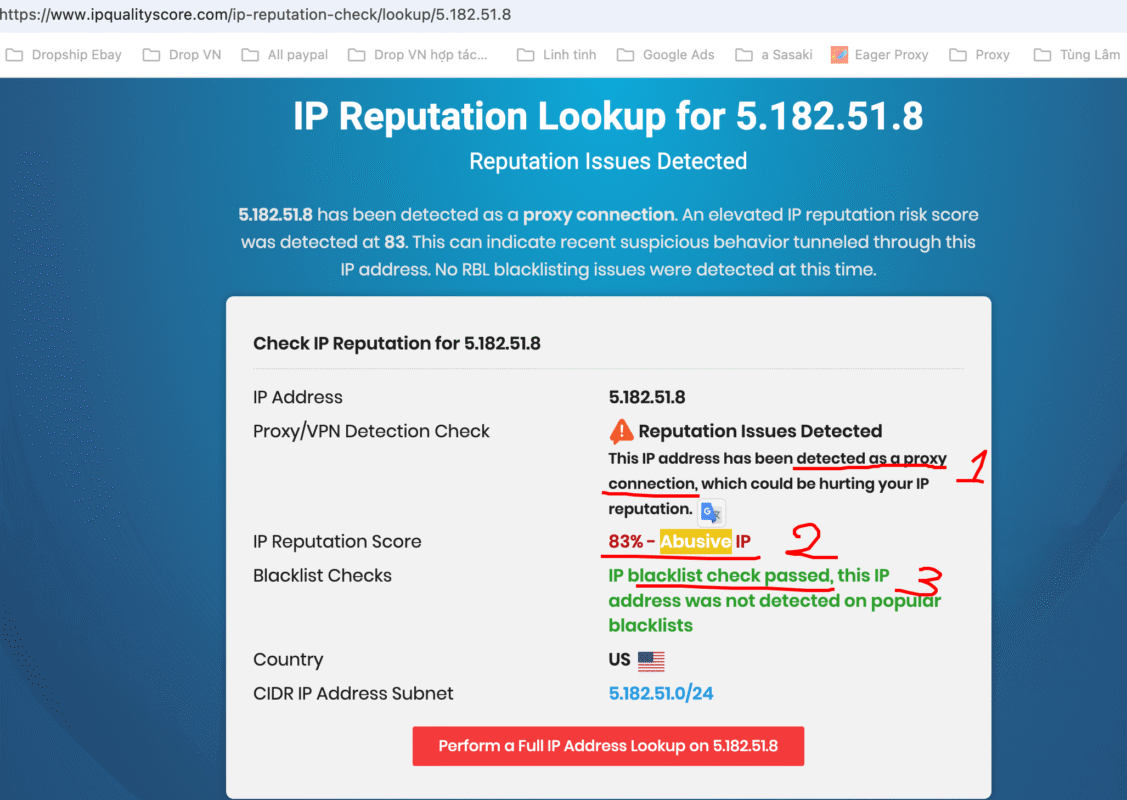Open the Proxy bookmark folder
Viewport: 1127px width, 800px height.
point(980,55)
